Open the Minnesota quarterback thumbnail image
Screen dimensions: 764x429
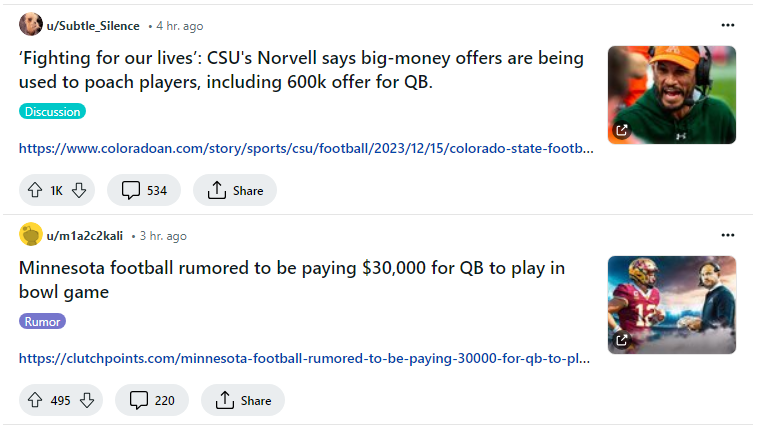click(x=671, y=304)
